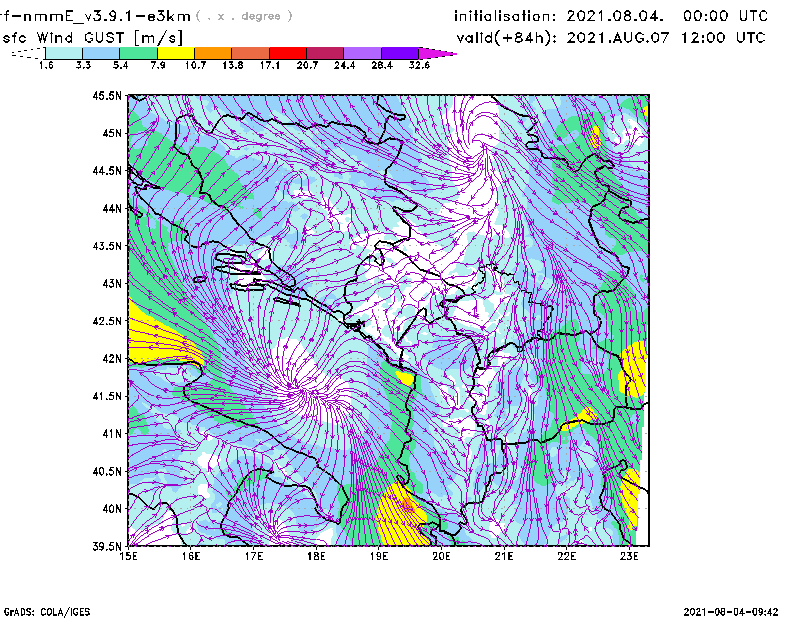Click the '( . x . degree )' resolution text
The image size is (800, 618).
point(244,16)
